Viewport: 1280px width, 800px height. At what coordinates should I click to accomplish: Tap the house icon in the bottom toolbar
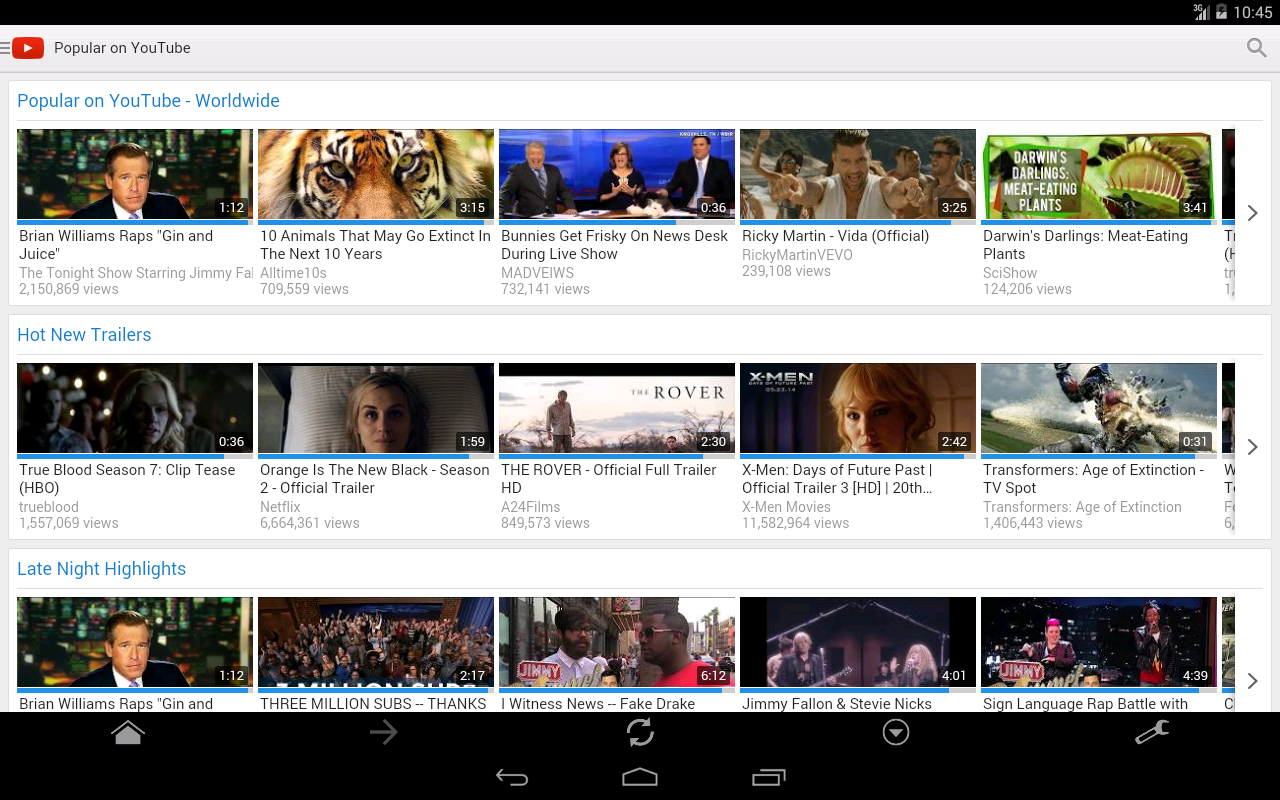(x=128, y=733)
